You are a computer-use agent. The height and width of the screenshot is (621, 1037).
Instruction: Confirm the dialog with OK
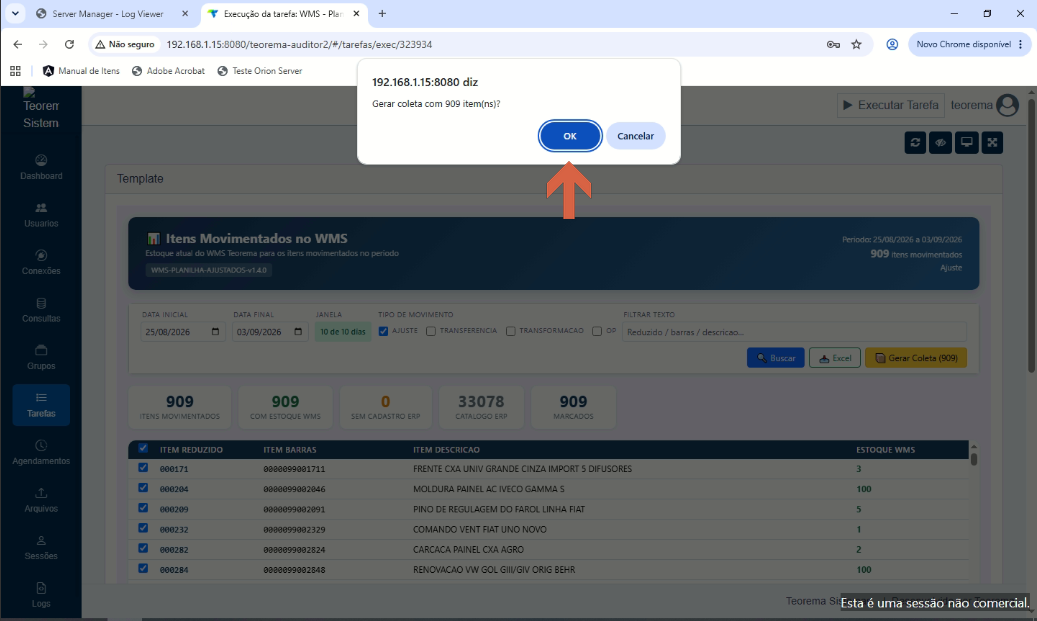point(569,136)
